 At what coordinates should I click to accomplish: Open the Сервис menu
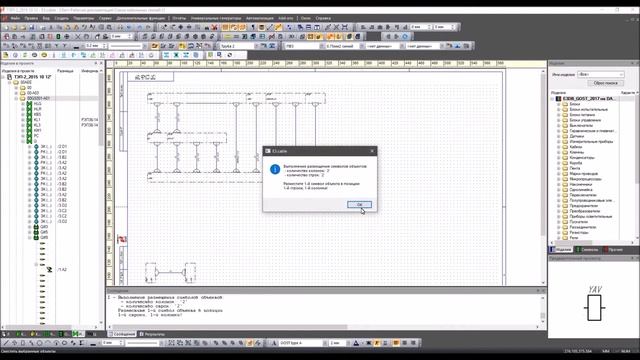(105, 18)
